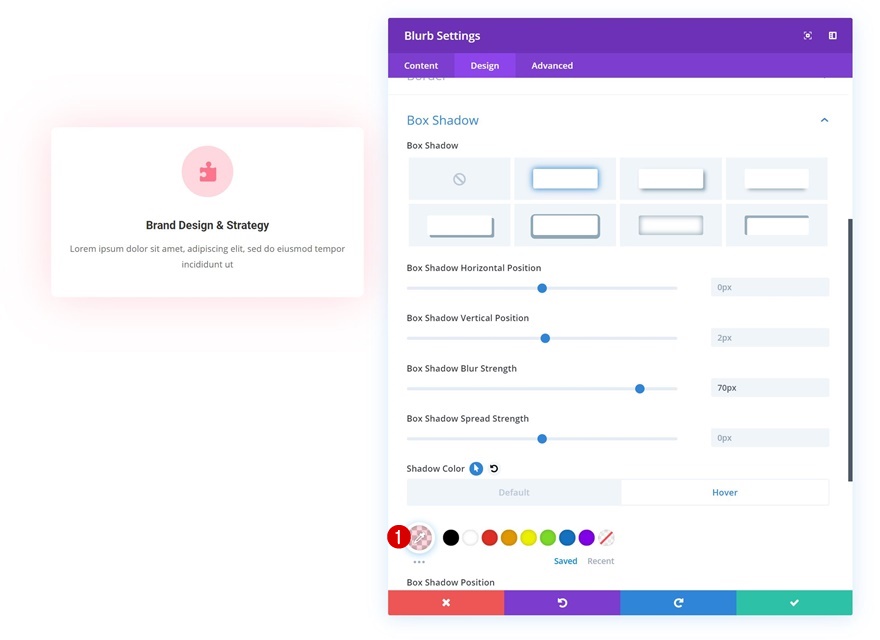Screen dimensions: 880x640
Task: Choose the bottom soft shadow preset
Action: click(x=777, y=179)
